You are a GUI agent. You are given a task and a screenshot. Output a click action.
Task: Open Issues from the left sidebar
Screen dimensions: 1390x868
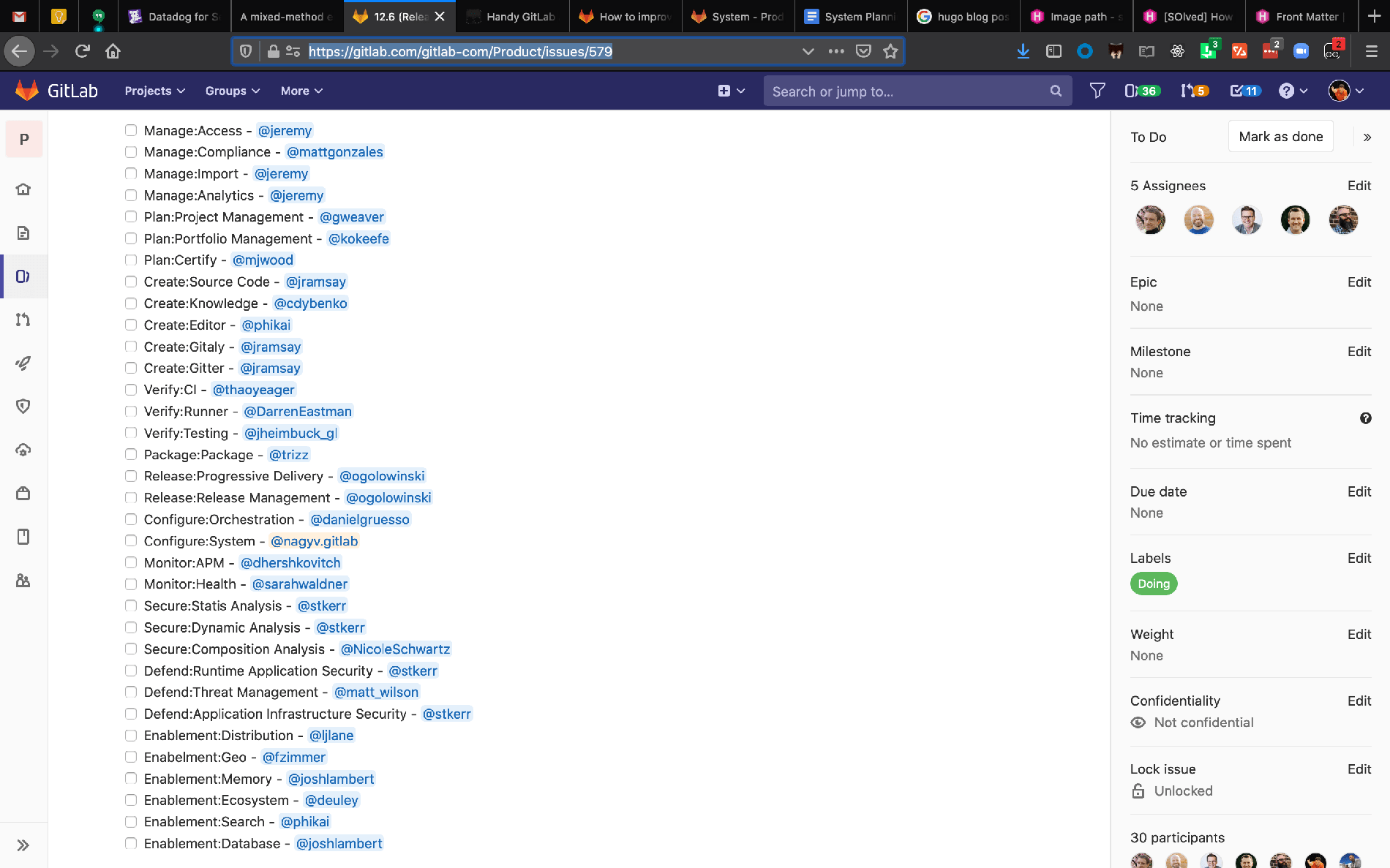[x=23, y=276]
